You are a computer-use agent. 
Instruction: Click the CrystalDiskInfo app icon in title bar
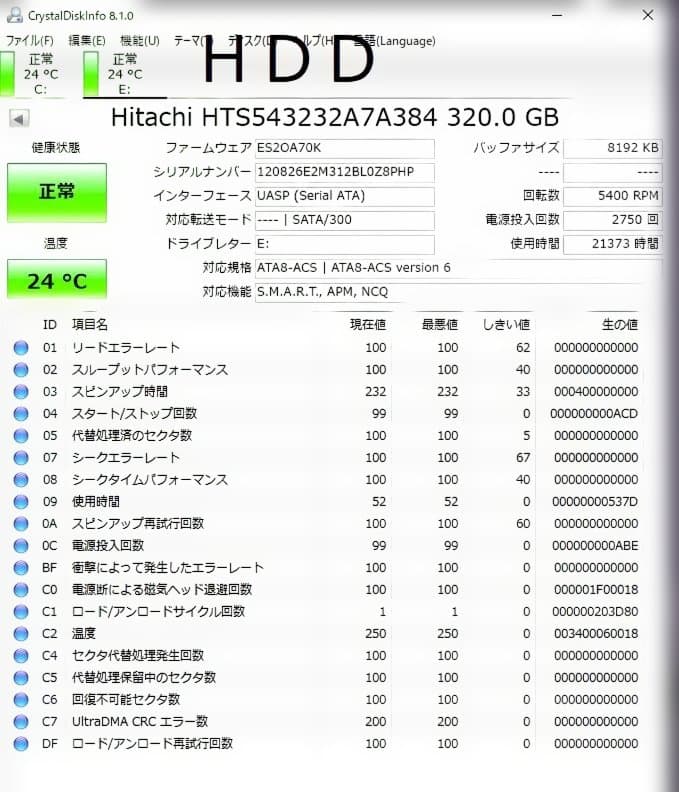tap(15, 16)
